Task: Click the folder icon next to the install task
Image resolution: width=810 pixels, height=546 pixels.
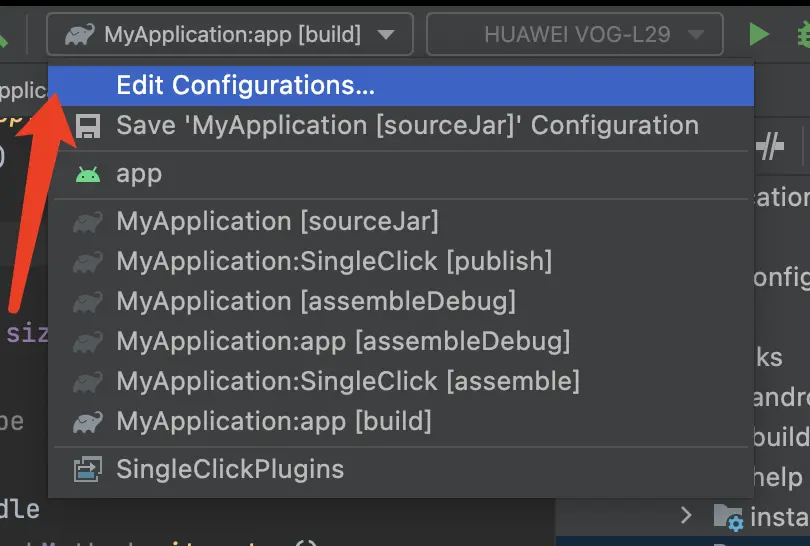Action: point(727,516)
